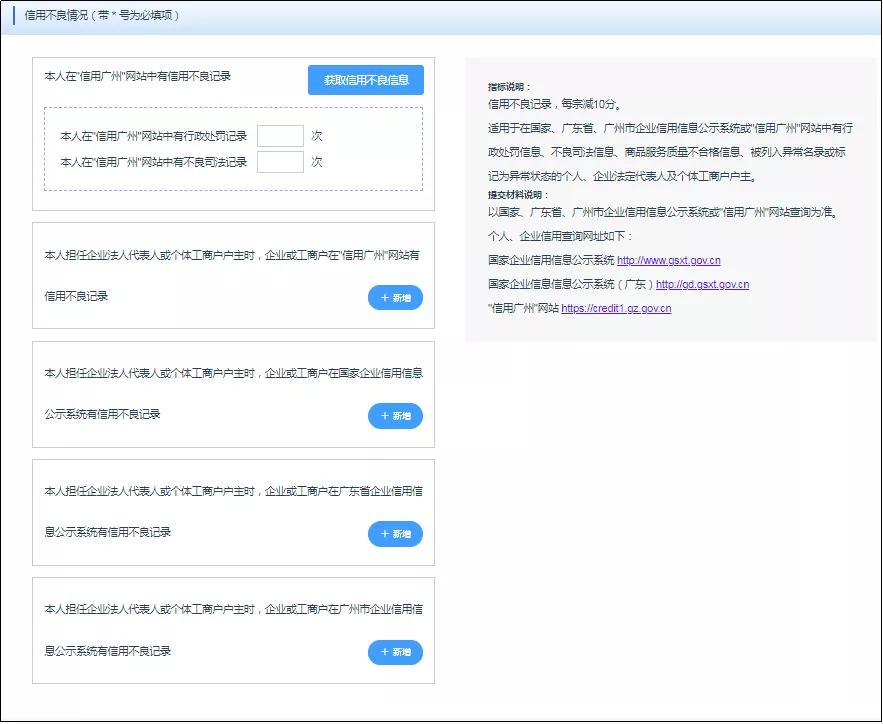The image size is (883, 724).
Task: Click the first 新增 button for Credit Guangzhou records
Action: tap(395, 297)
